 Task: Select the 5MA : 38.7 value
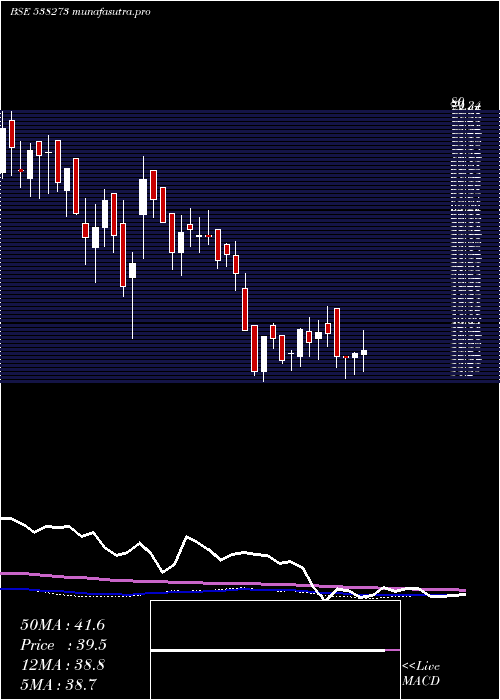[x=59, y=685]
